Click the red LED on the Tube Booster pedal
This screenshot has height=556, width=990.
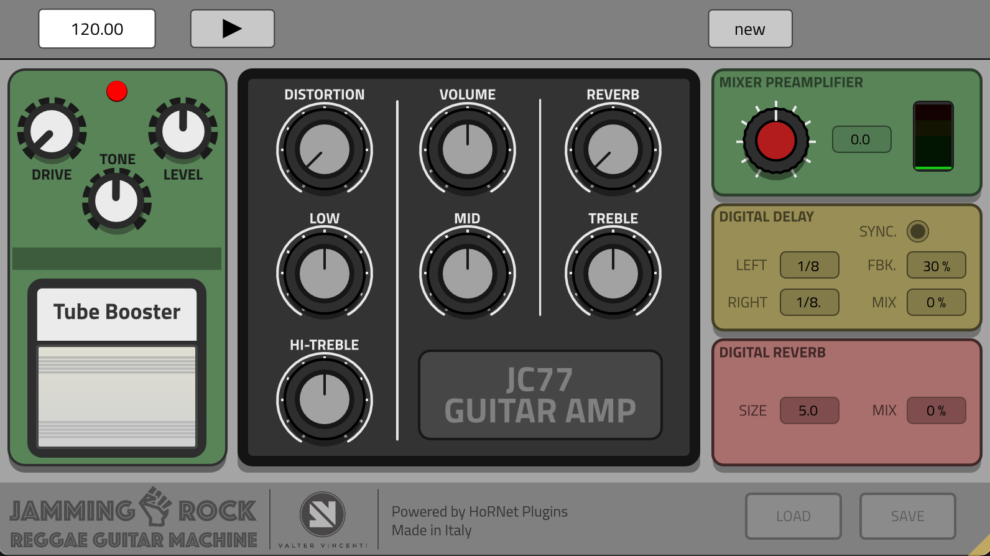point(117,92)
